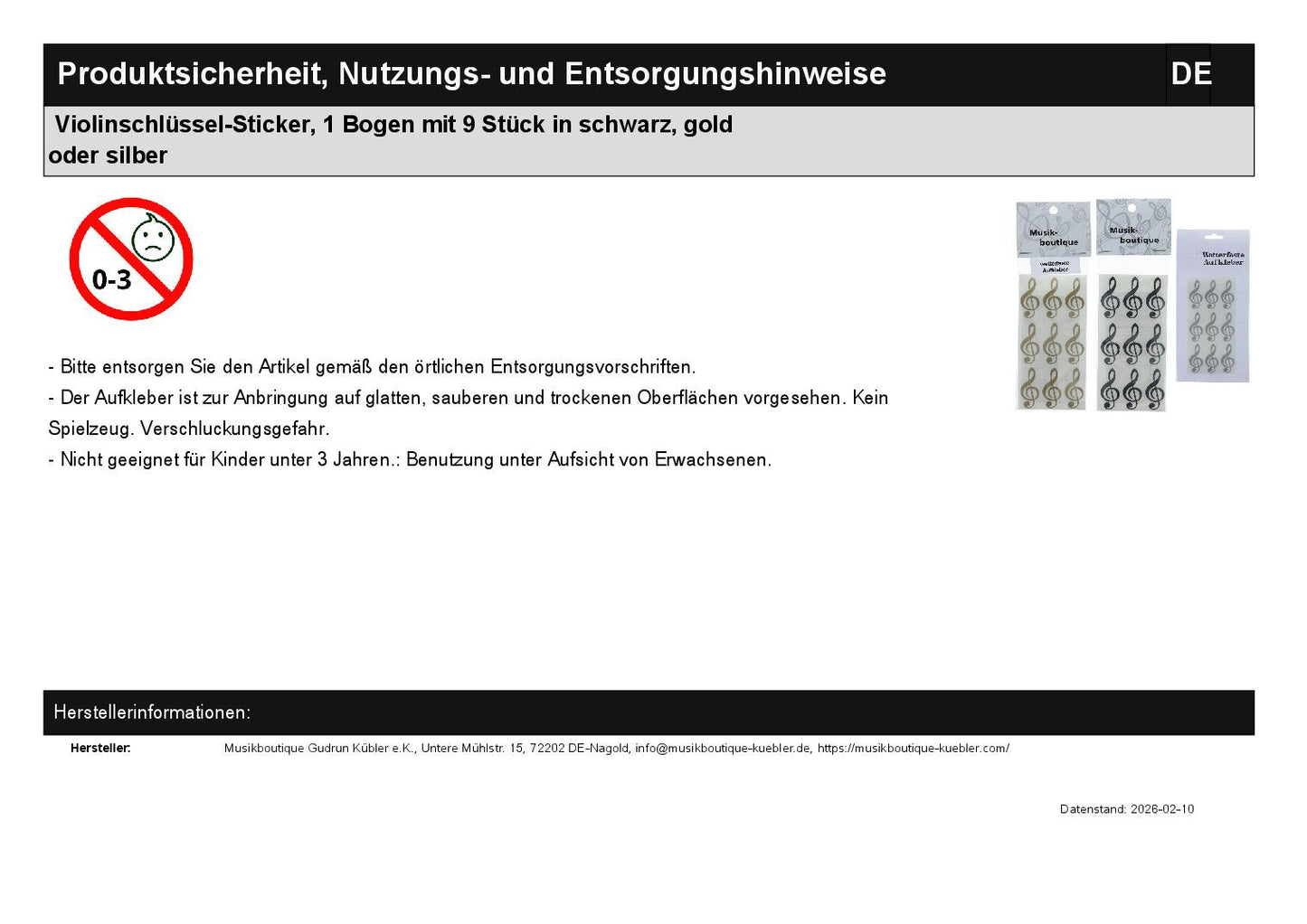Click the DE language label in header
Image resolution: width=1307 pixels, height=924 pixels.
[x=1190, y=74]
